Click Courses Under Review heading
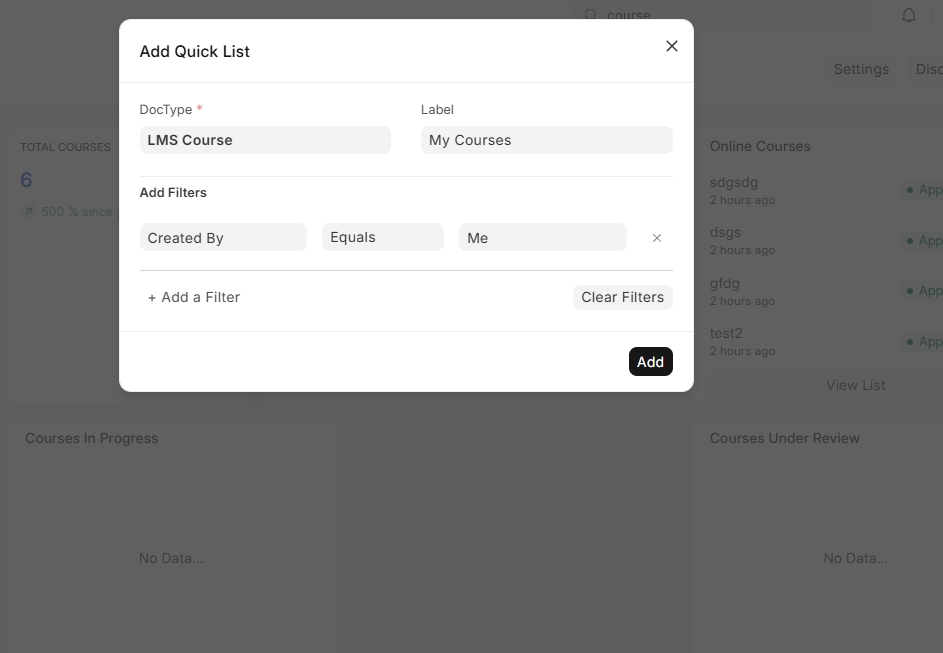943x653 pixels. [784, 438]
